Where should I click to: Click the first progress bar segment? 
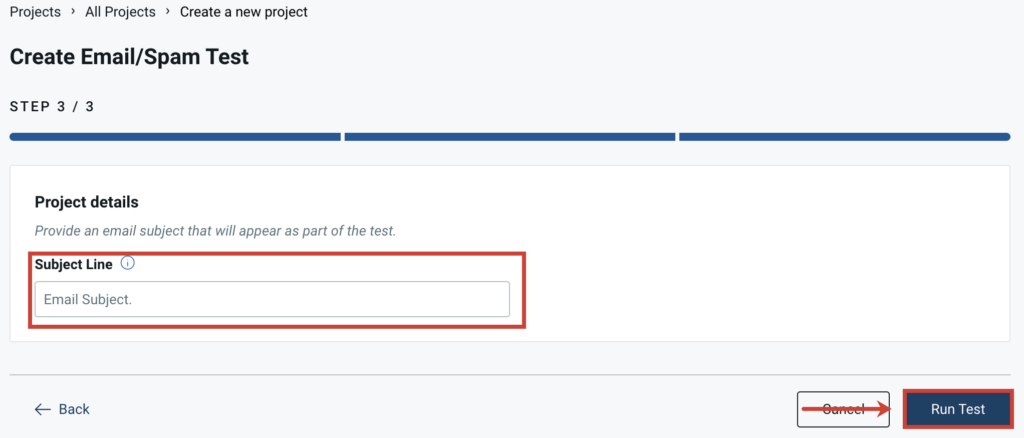point(175,136)
